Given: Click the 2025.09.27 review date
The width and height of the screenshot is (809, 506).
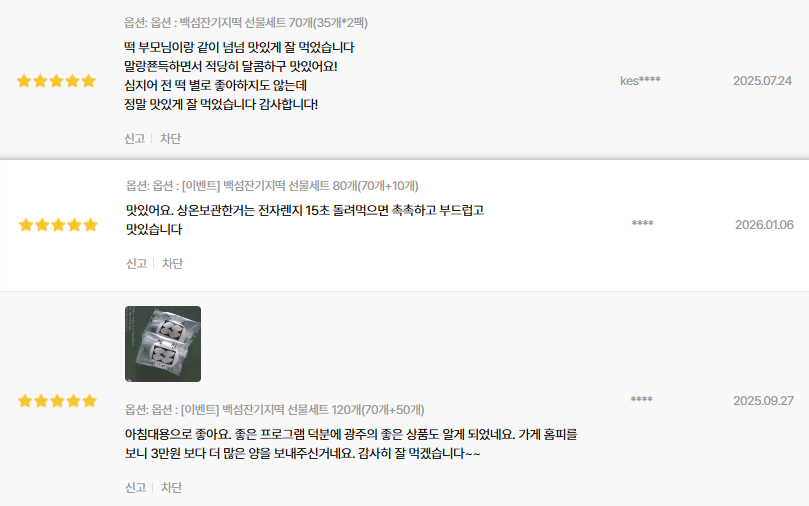Looking at the screenshot, I should 764,401.
